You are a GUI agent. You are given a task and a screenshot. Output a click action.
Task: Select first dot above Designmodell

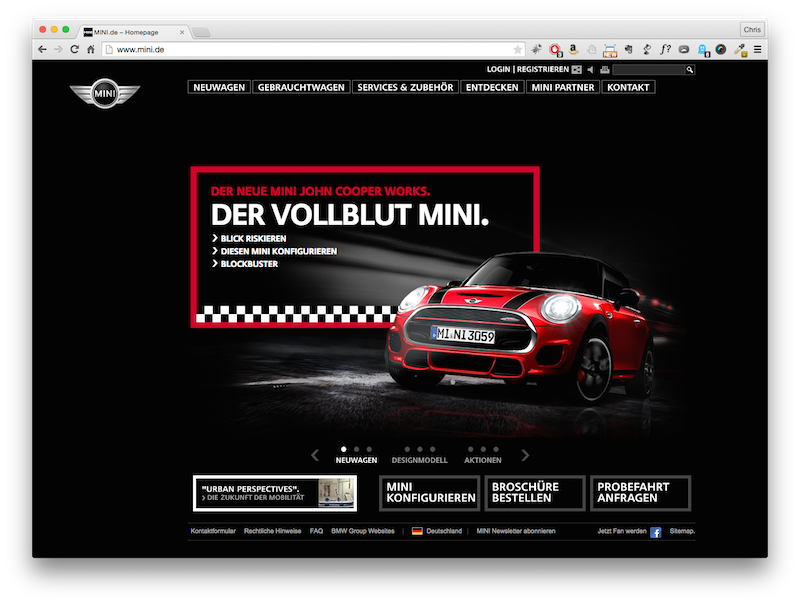pos(408,449)
